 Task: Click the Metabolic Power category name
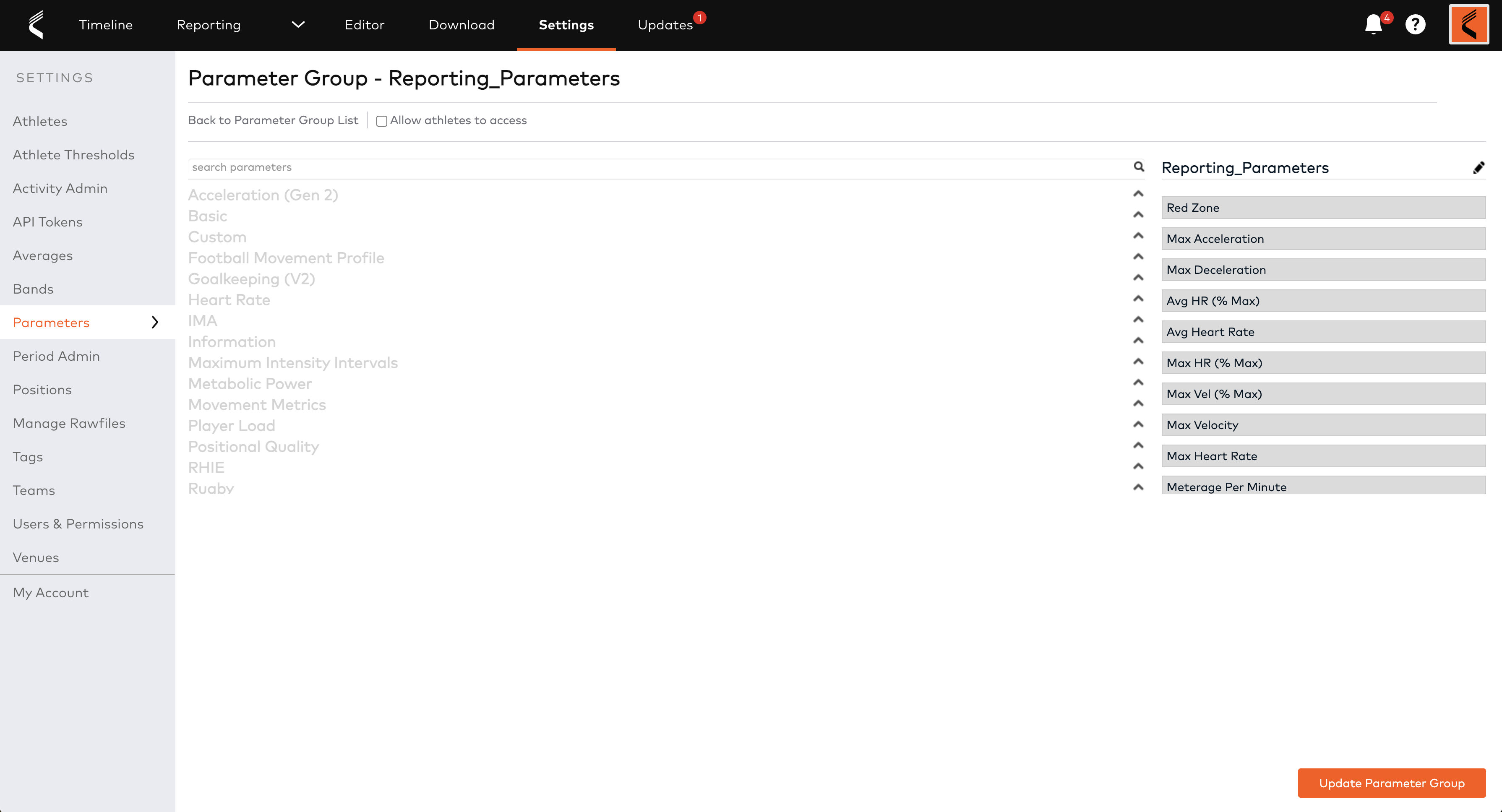click(x=250, y=383)
